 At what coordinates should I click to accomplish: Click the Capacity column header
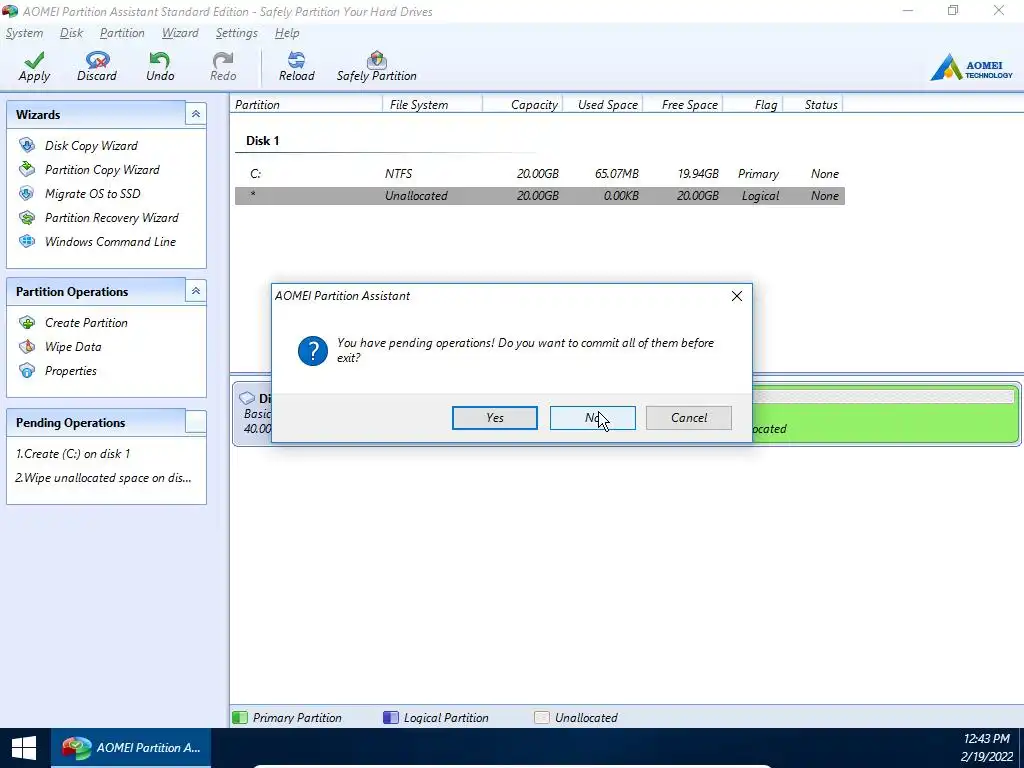(x=522, y=104)
